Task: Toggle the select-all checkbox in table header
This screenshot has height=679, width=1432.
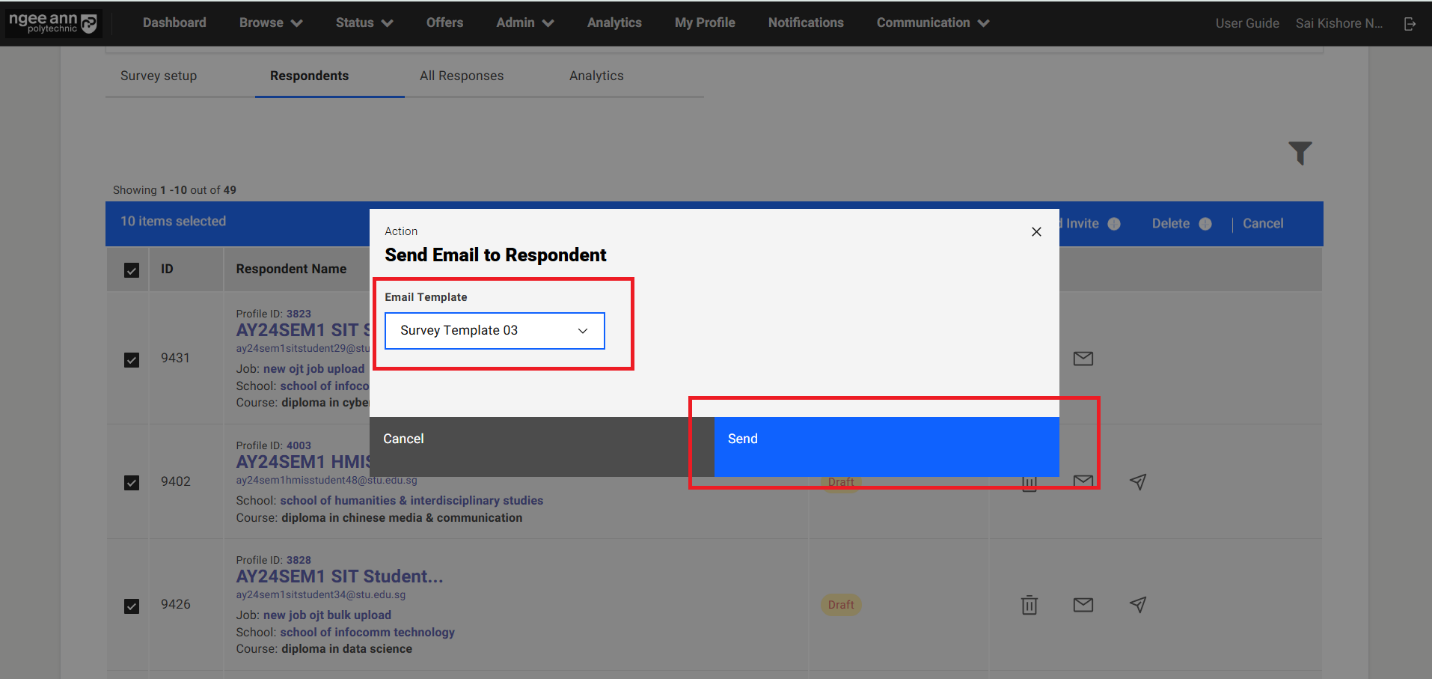Action: (131, 270)
